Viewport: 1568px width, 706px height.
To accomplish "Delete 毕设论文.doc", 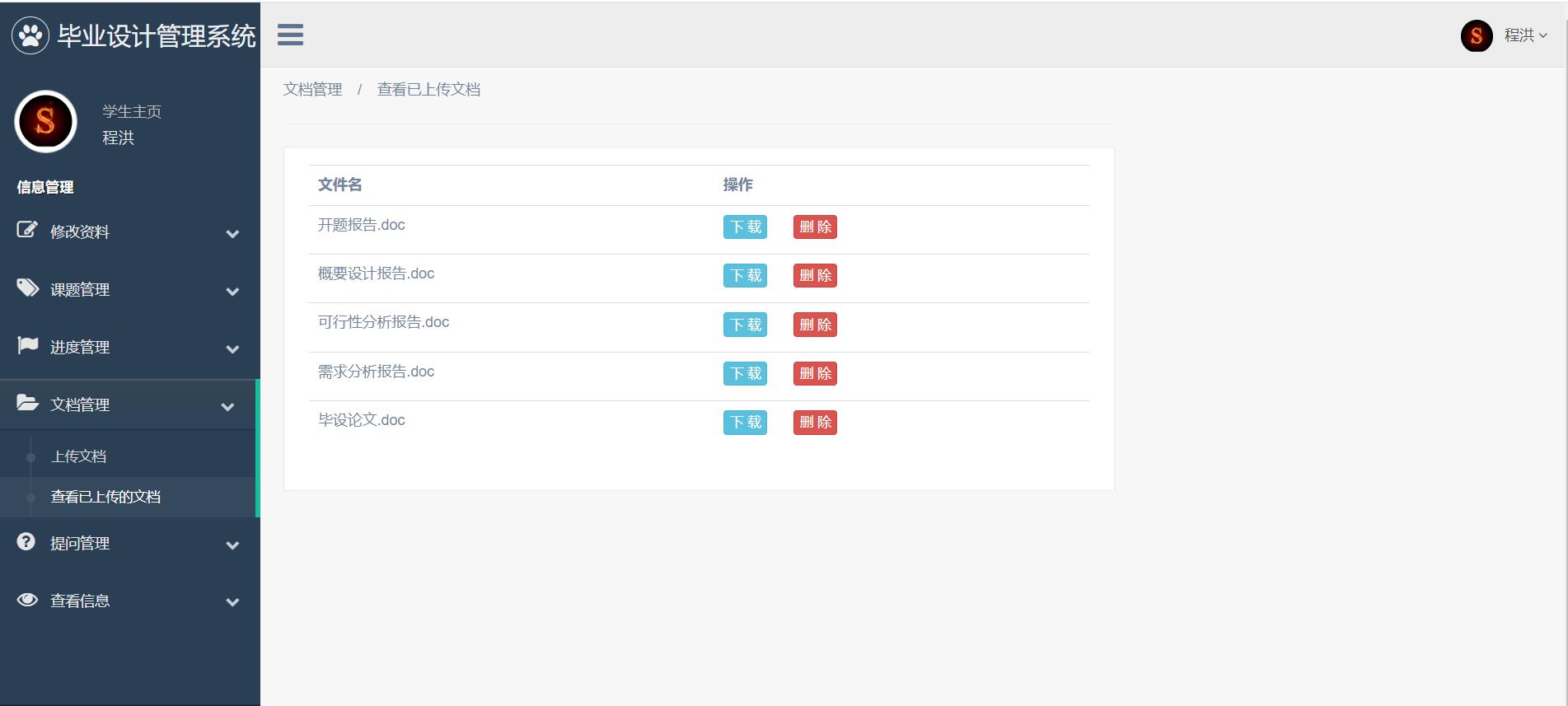I will coord(815,422).
